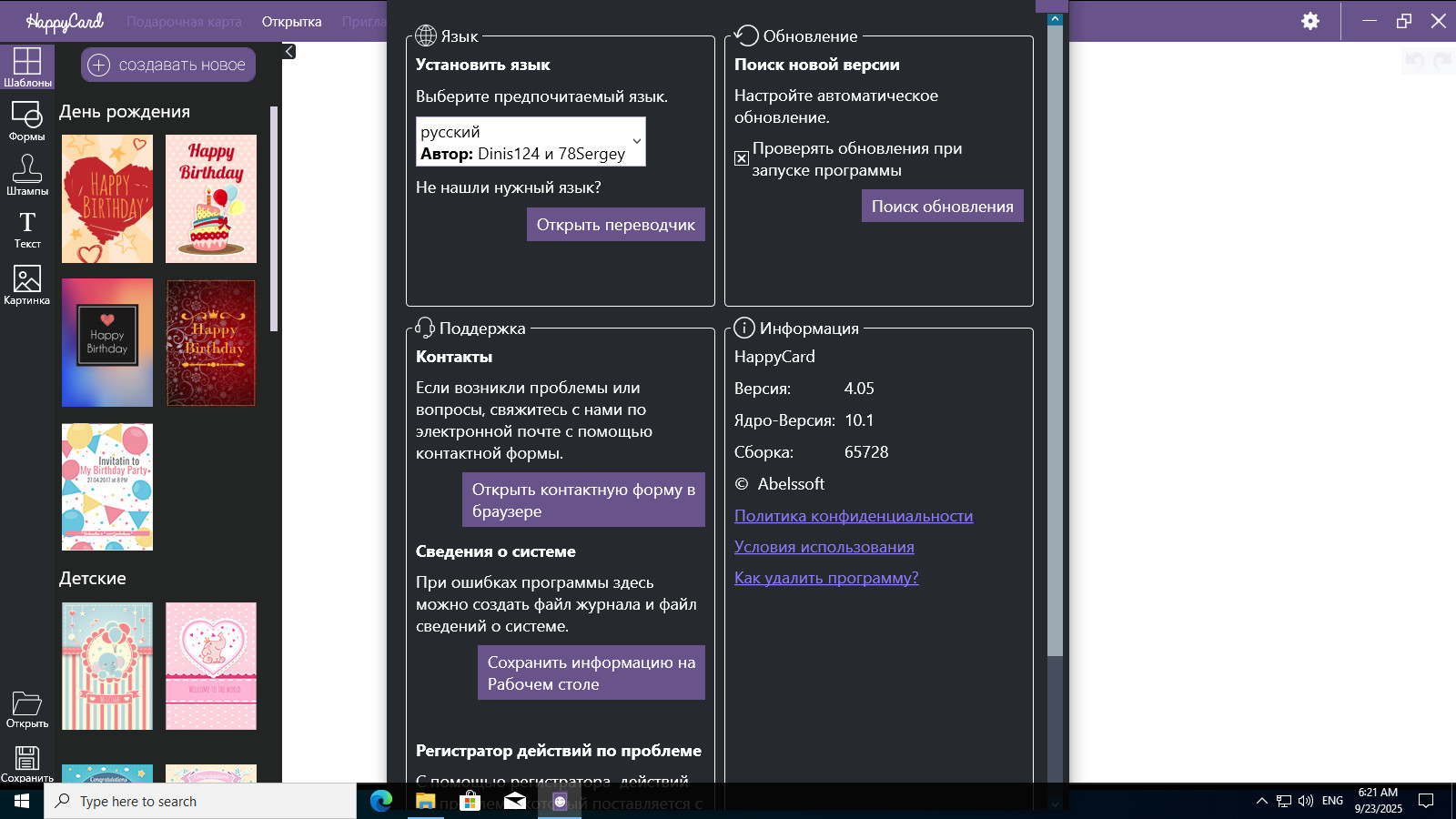Select the Формы shapes tool
The height and width of the screenshot is (819, 1456).
(x=26, y=120)
